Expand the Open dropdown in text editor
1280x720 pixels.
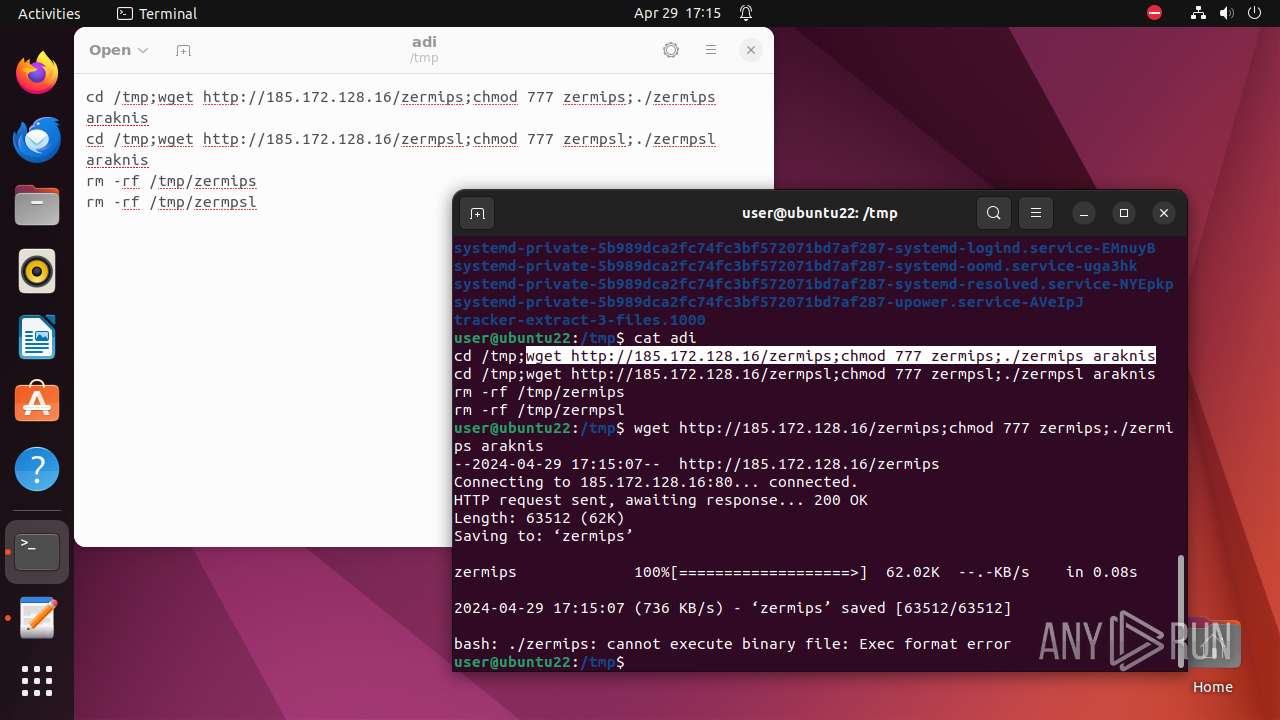click(118, 50)
